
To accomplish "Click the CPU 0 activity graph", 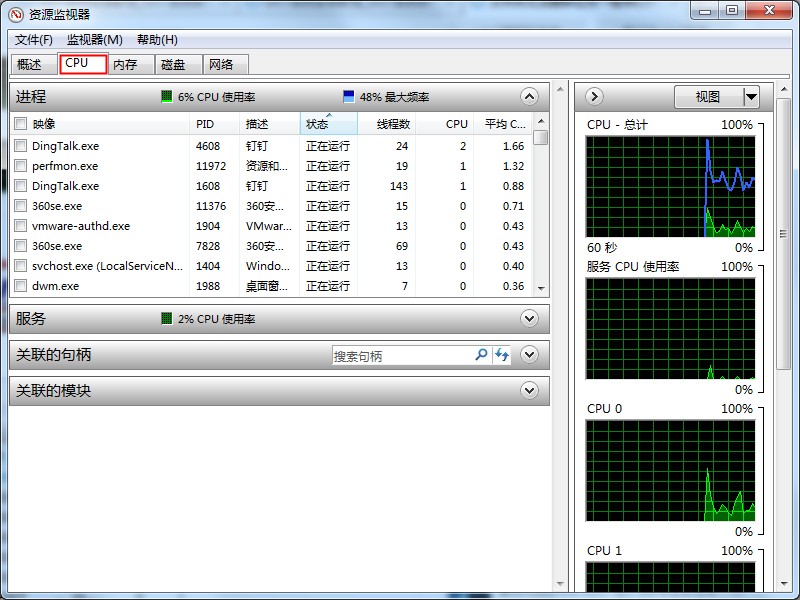I will [670, 470].
